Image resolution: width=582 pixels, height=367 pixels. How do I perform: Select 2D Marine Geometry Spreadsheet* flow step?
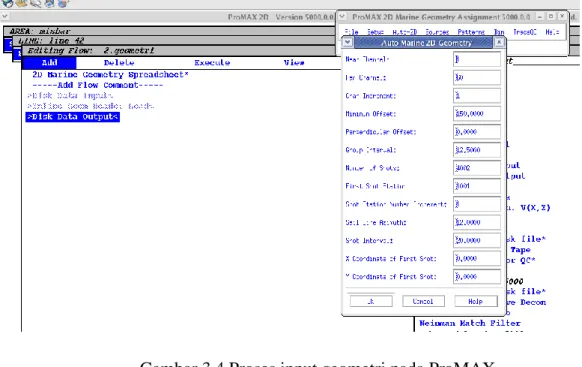[110, 75]
